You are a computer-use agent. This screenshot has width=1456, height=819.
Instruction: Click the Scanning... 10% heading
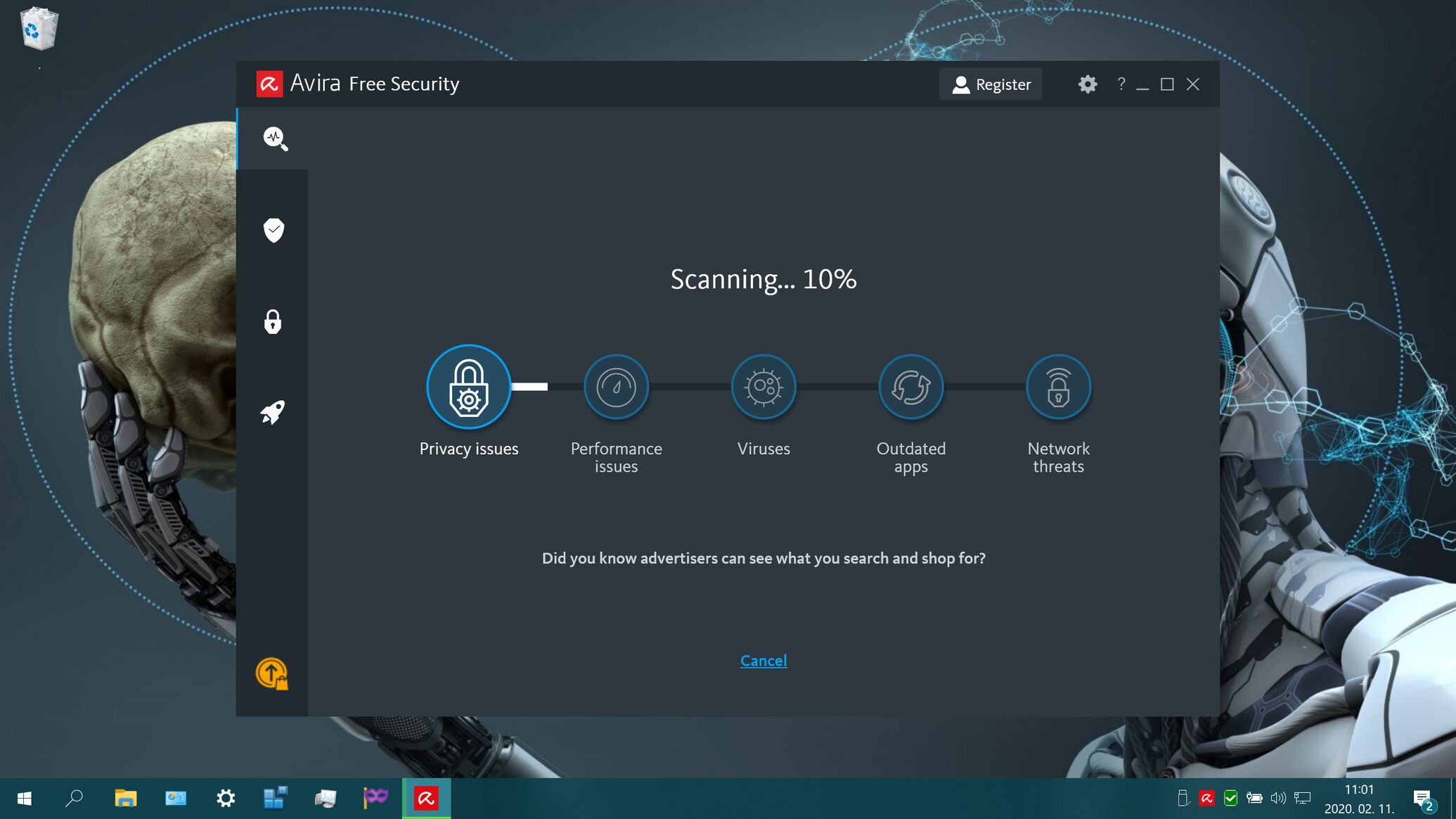[x=764, y=279]
